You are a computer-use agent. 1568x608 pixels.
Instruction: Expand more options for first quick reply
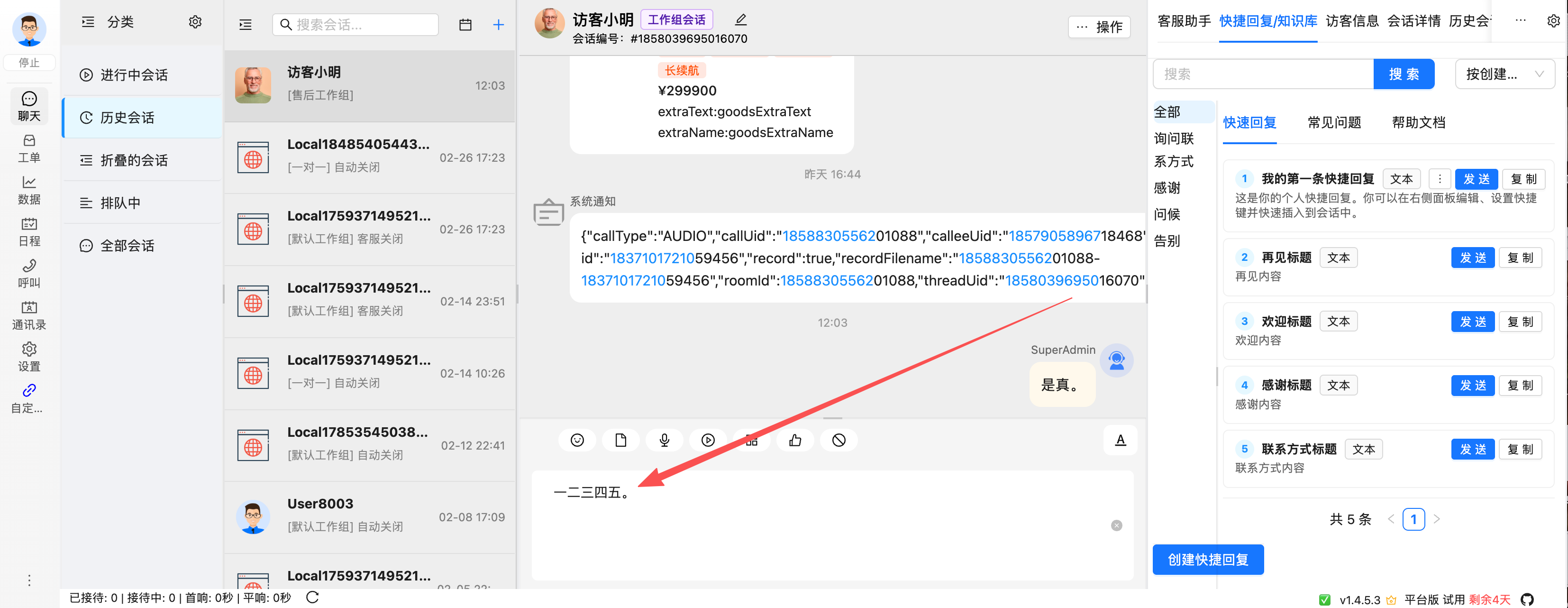click(1439, 178)
